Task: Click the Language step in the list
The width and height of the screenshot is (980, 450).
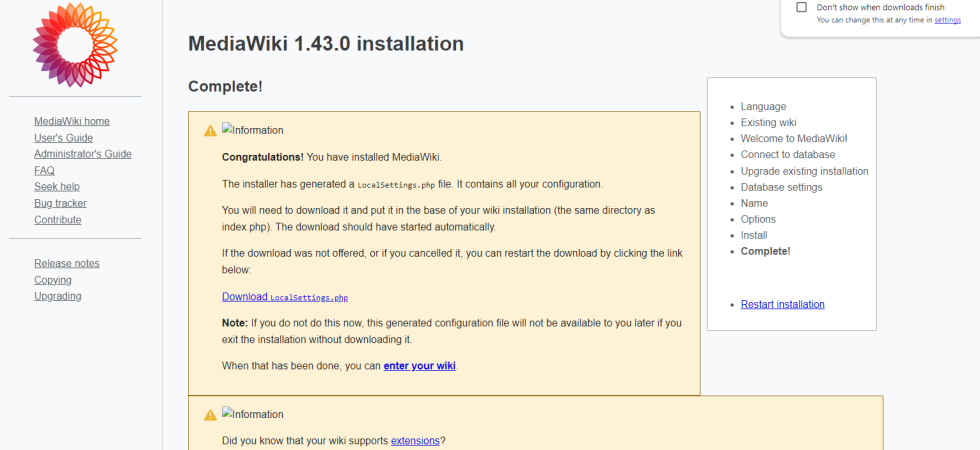Action: coord(763,107)
